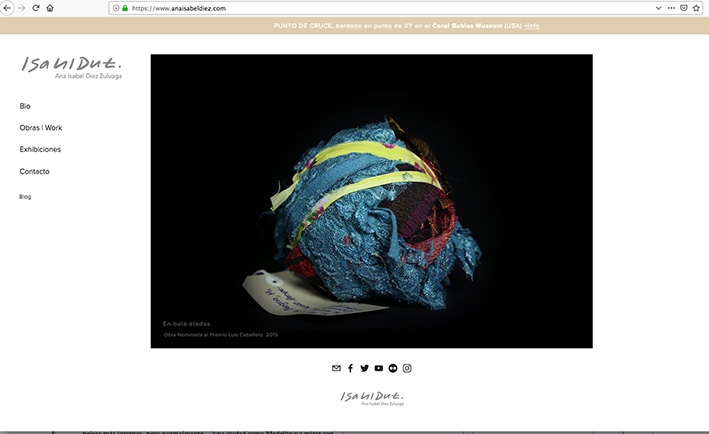The height and width of the screenshot is (434, 709).
Task: Open the Instagram profile icon
Action: (x=407, y=368)
